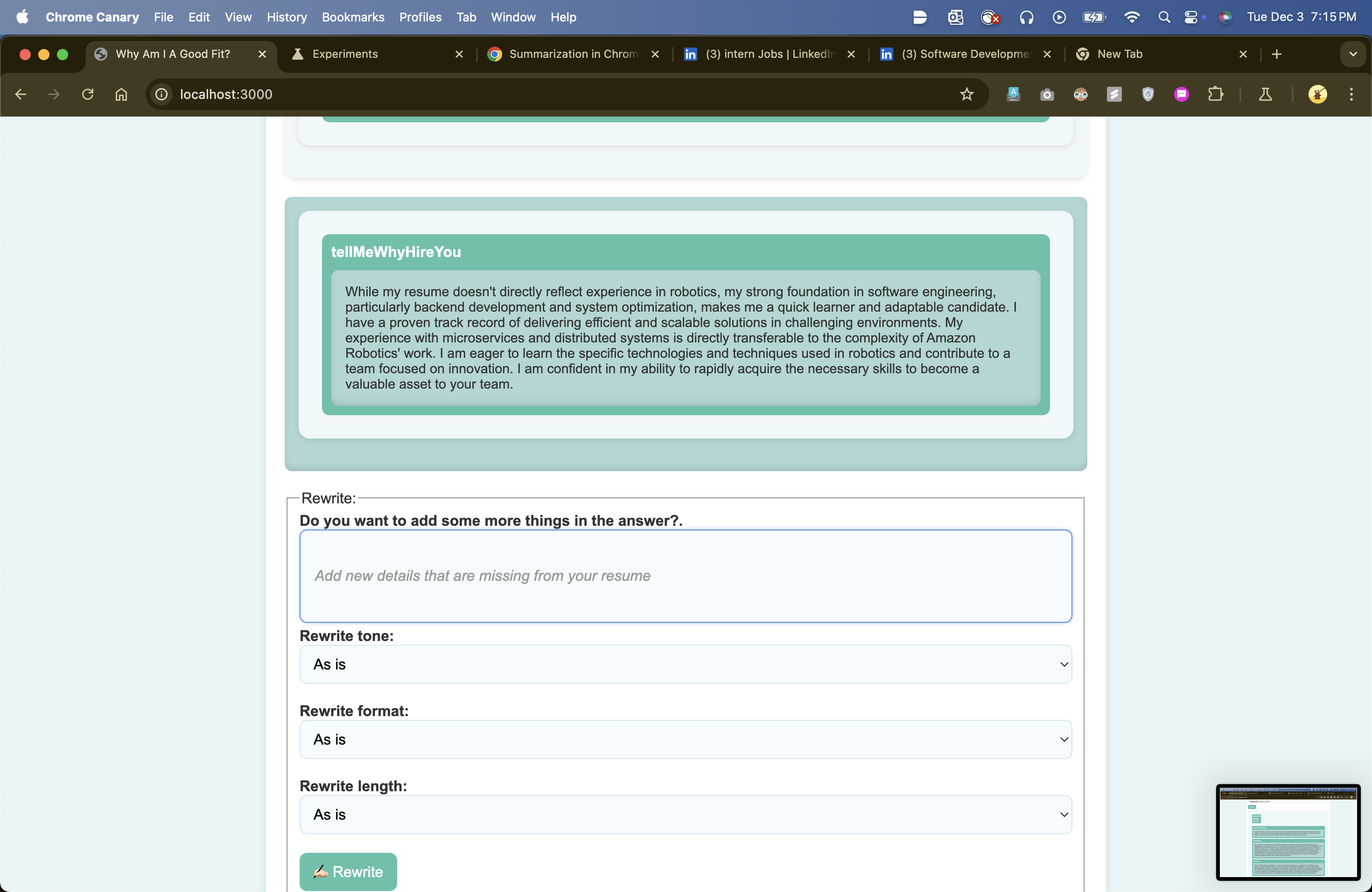Screen dimensions: 1372x892
Task: Click the profile avatar icon
Action: point(1317,94)
